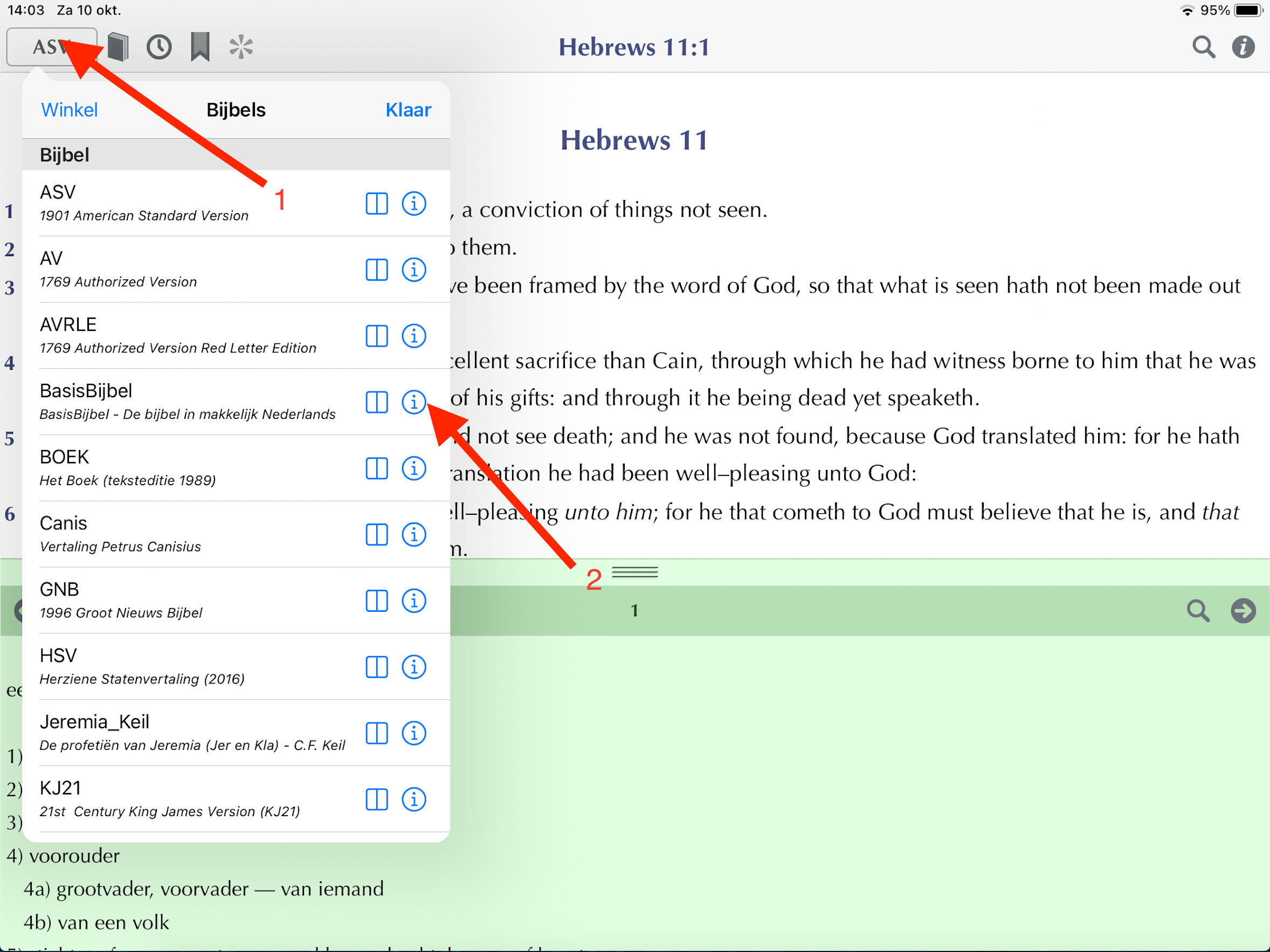Viewport: 1270px width, 952px height.
Task: Grab the pane divider drag handle
Action: [x=634, y=572]
